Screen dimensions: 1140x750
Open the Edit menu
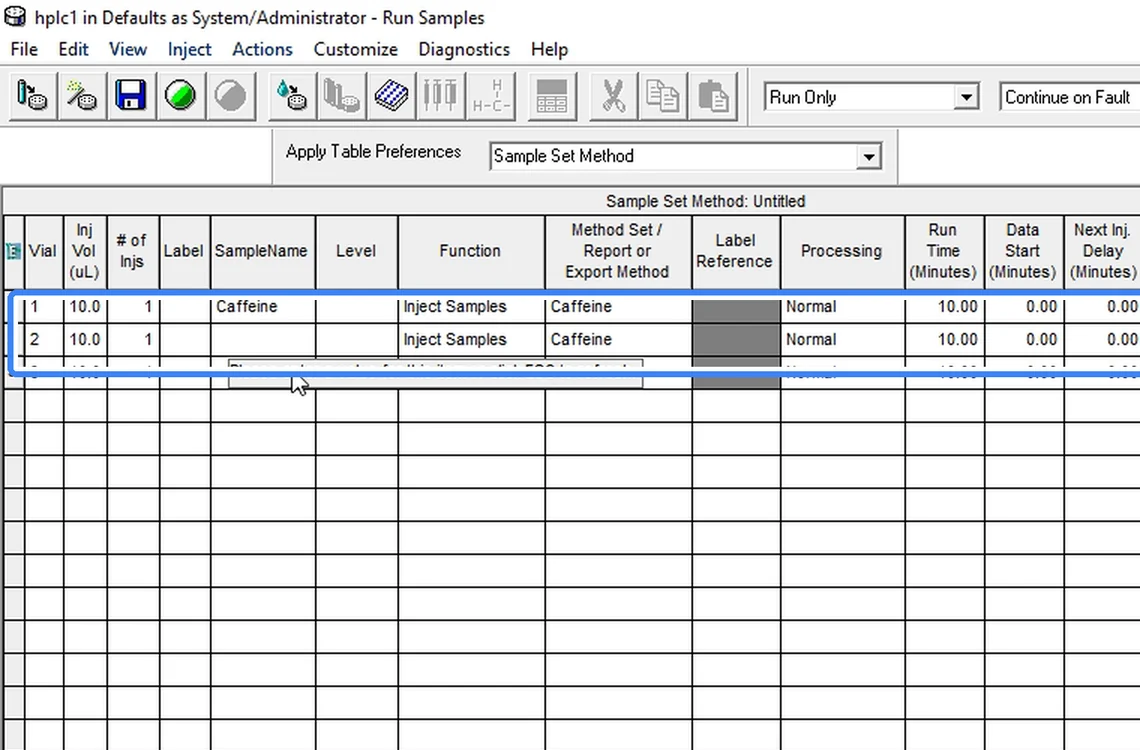click(73, 49)
